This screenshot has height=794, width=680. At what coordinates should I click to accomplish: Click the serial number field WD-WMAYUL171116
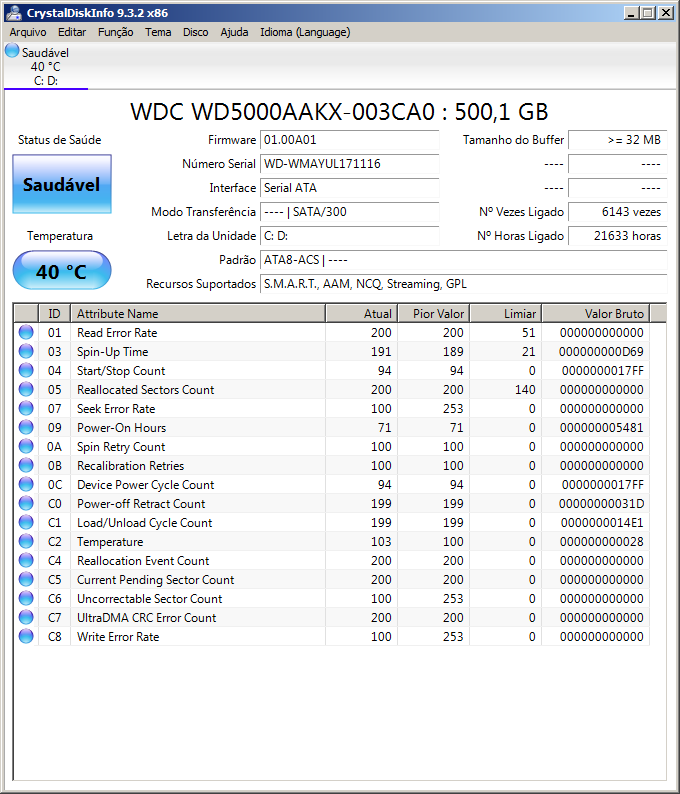tap(349, 164)
